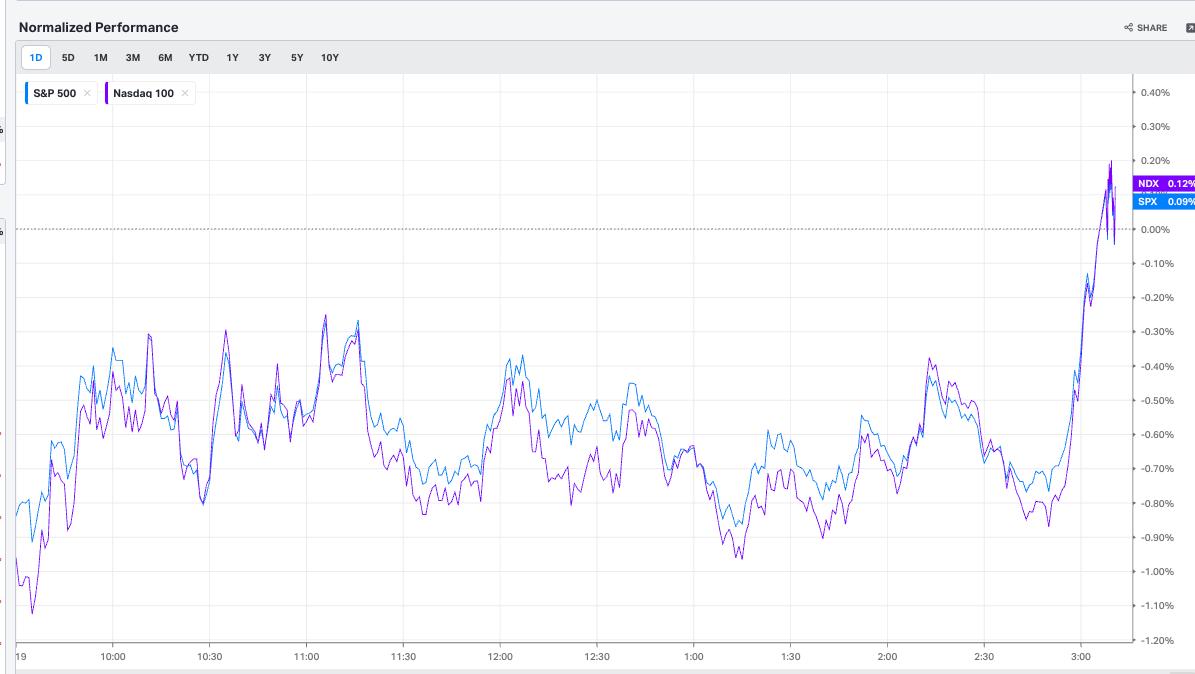Select the 1D time range tab
The width and height of the screenshot is (1195, 674).
pos(36,58)
